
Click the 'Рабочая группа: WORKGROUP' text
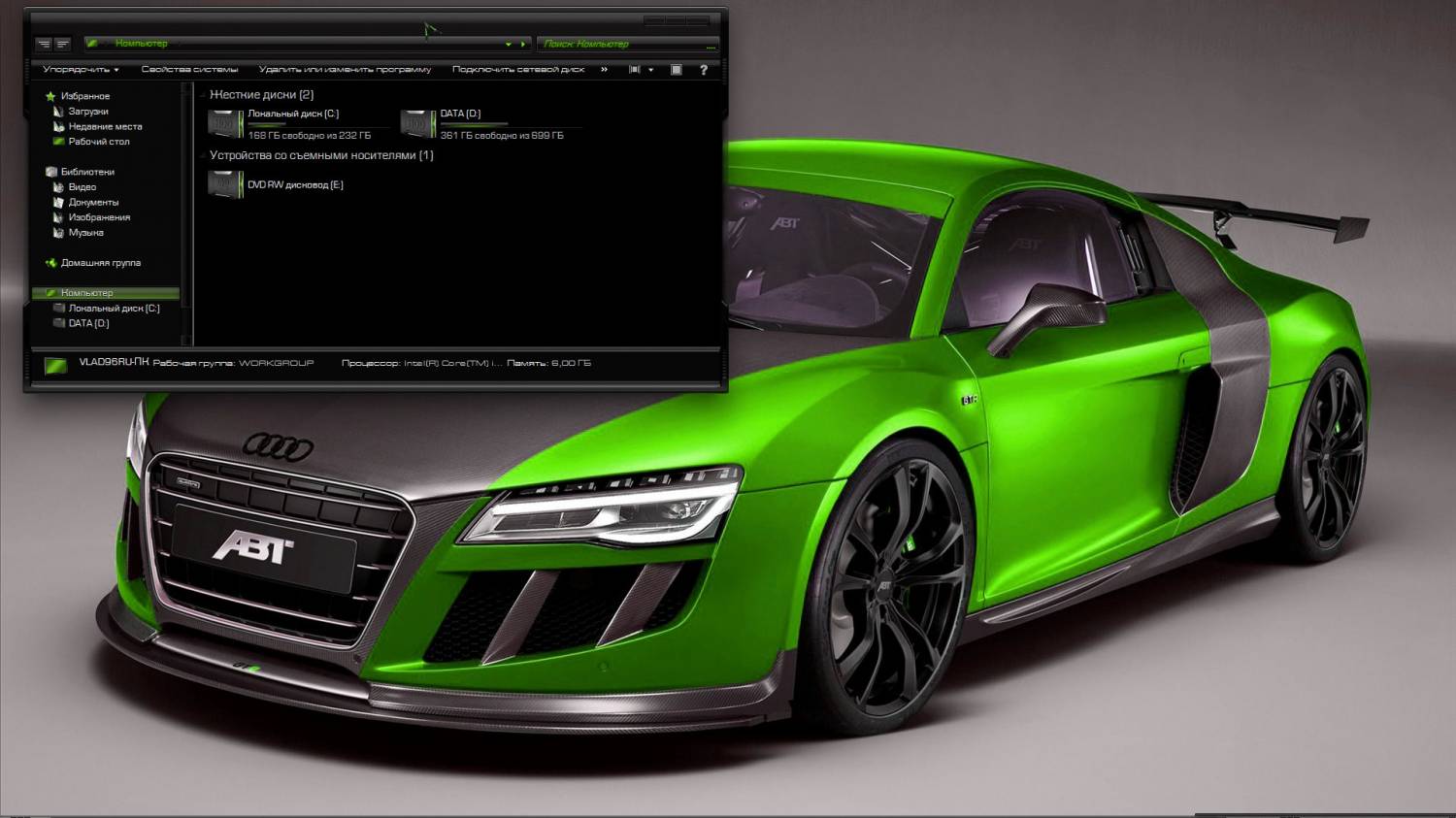click(x=234, y=363)
